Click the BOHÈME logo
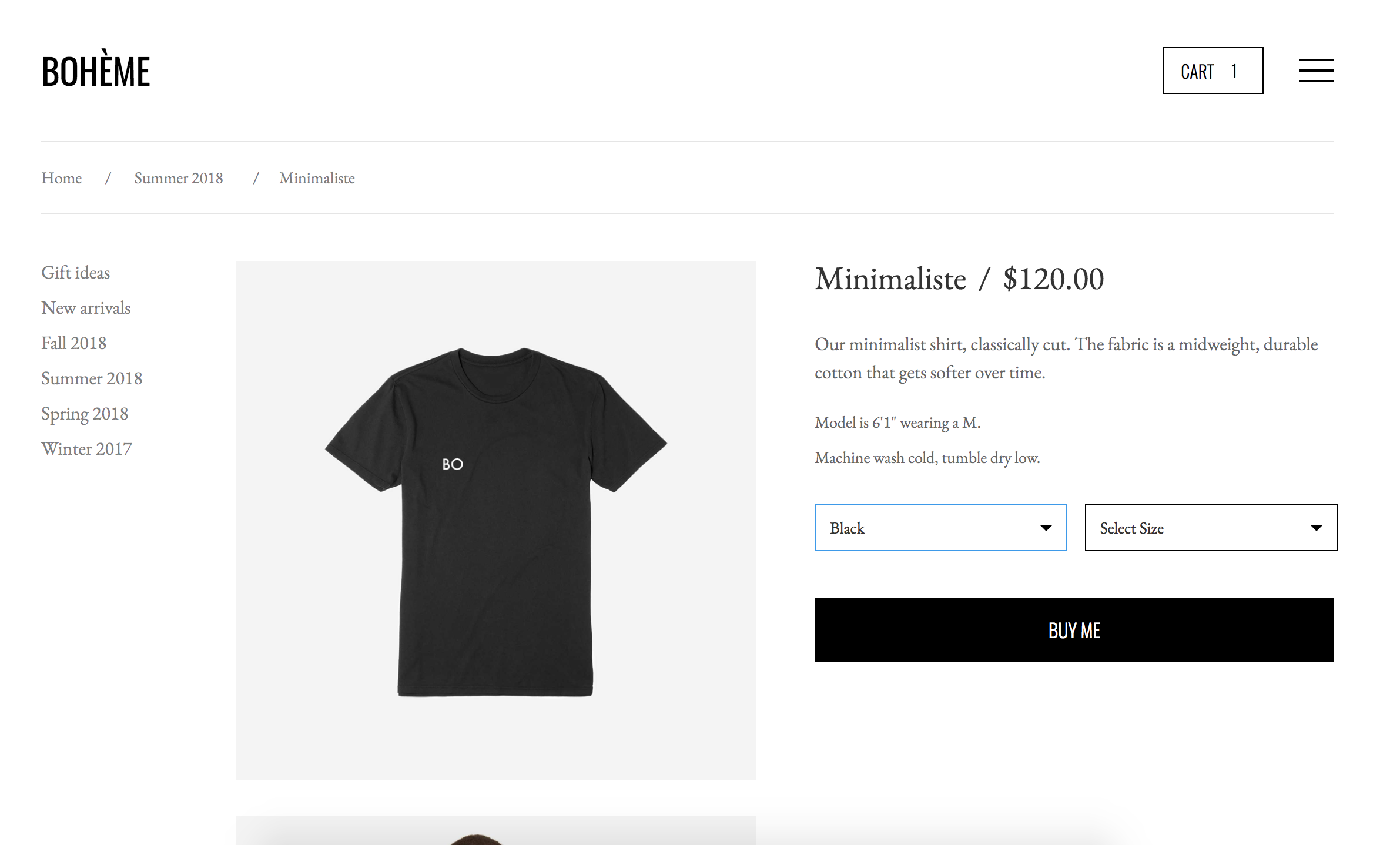Viewport: 1400px width, 845px height. [95, 71]
